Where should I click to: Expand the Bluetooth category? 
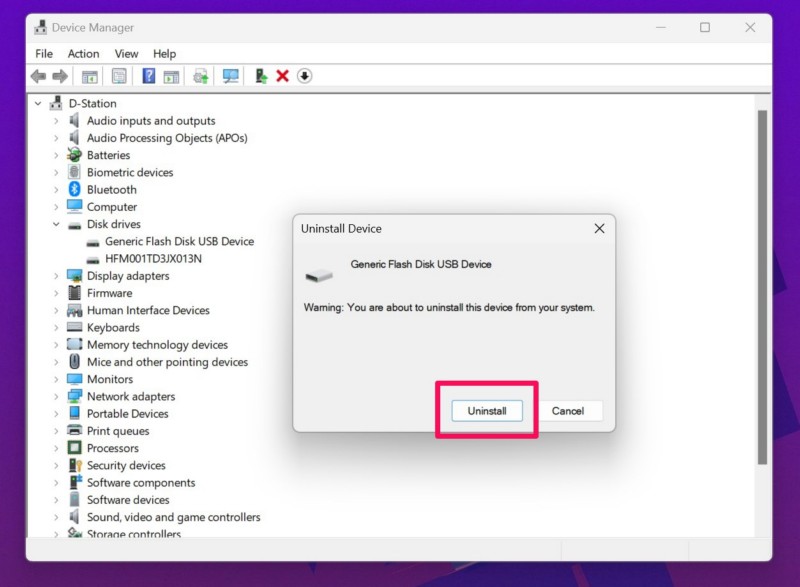point(57,190)
